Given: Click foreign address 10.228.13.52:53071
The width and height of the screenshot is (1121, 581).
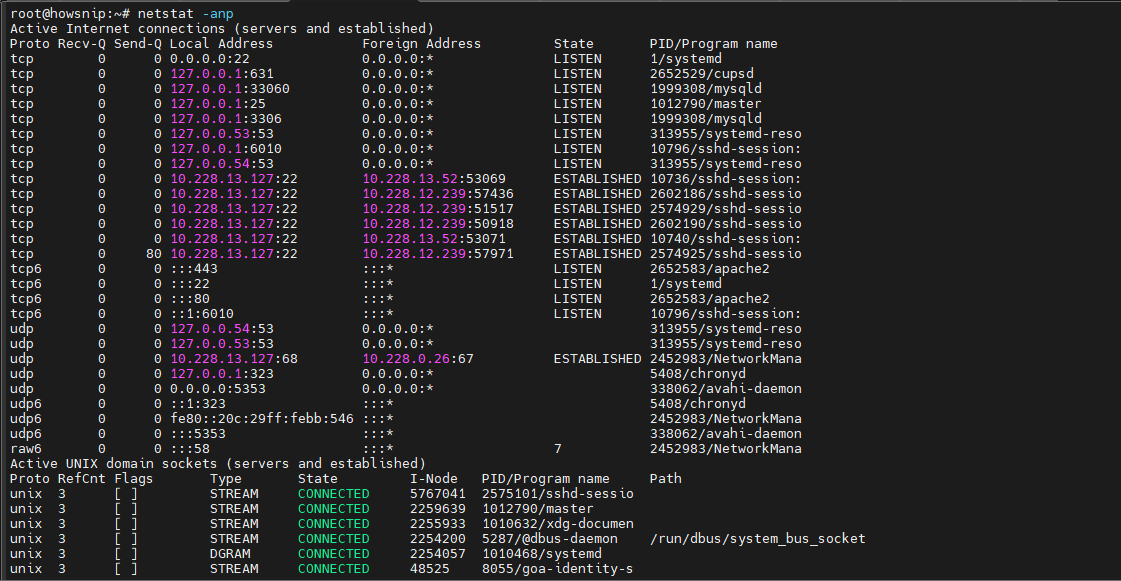Looking at the screenshot, I should pyautogui.click(x=433, y=239).
